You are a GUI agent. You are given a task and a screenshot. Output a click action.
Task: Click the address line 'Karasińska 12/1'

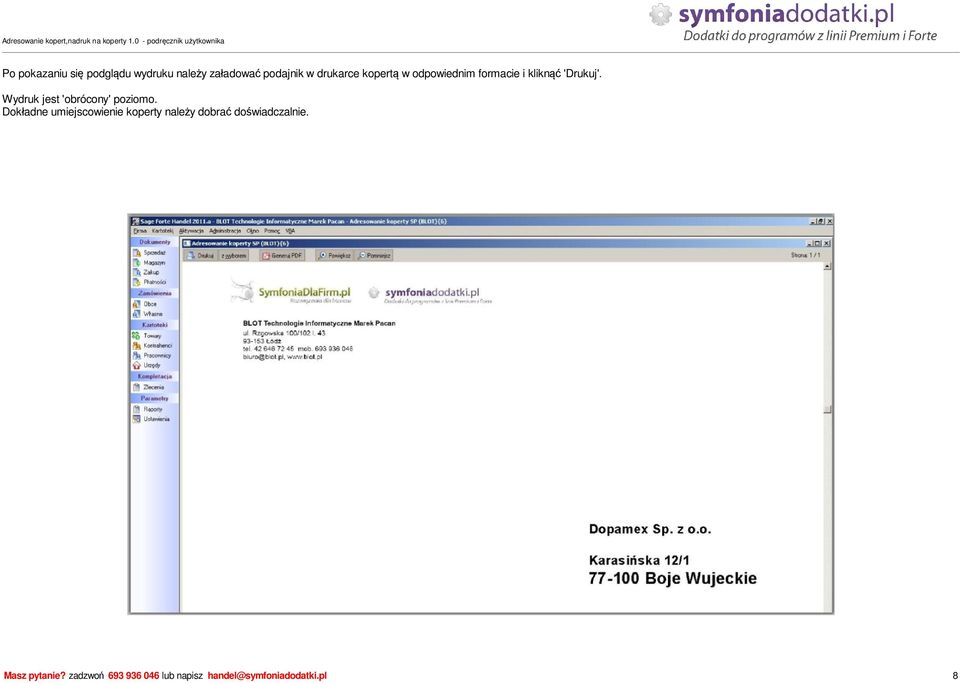[x=639, y=560]
